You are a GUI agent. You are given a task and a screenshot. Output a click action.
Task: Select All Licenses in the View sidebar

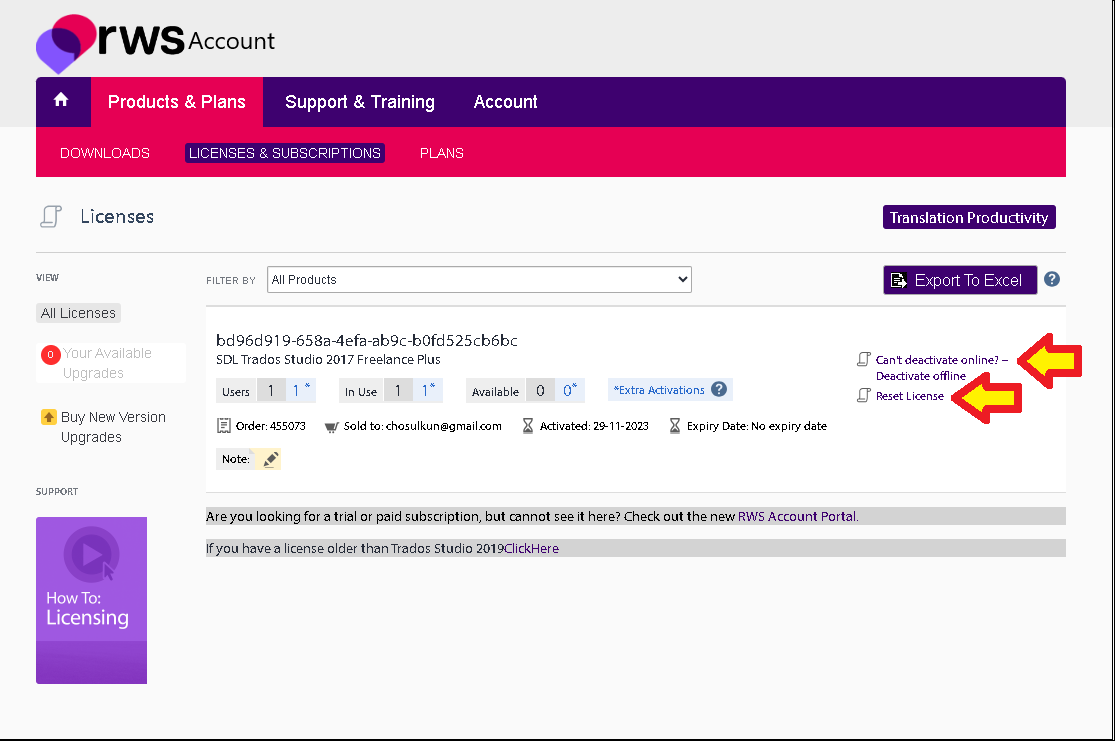coord(78,312)
